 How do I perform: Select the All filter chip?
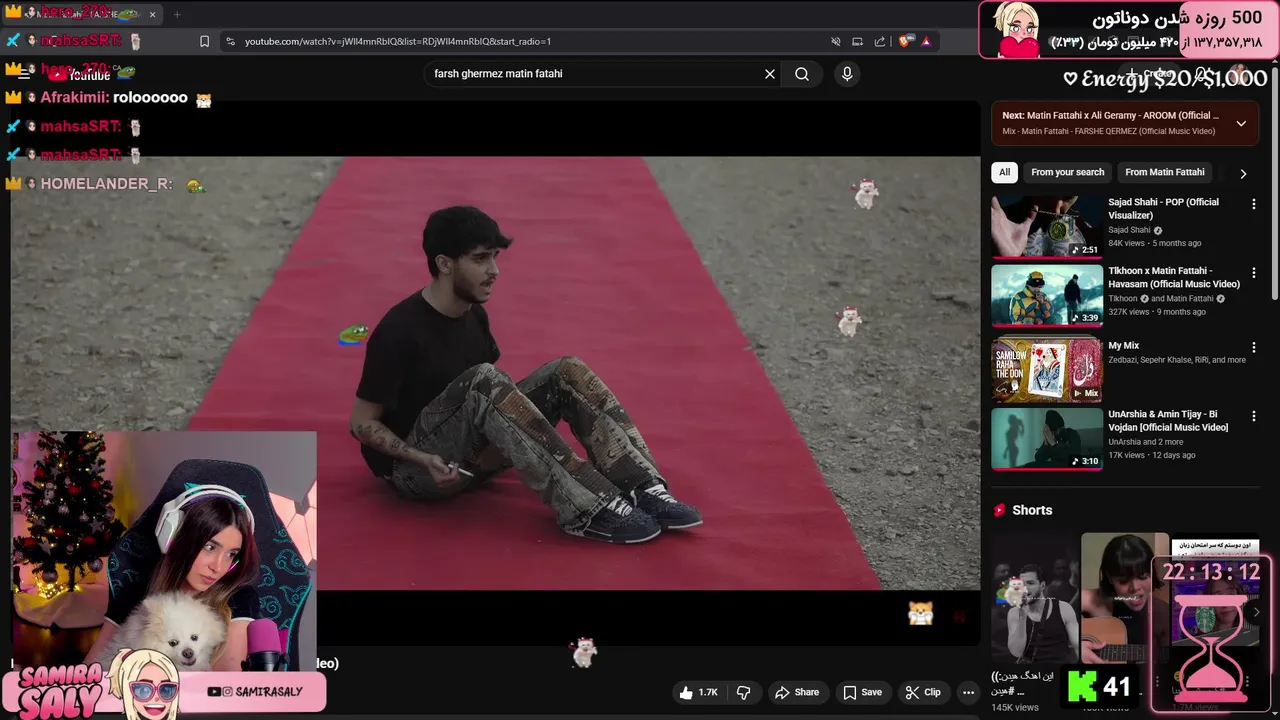[x=1004, y=172]
